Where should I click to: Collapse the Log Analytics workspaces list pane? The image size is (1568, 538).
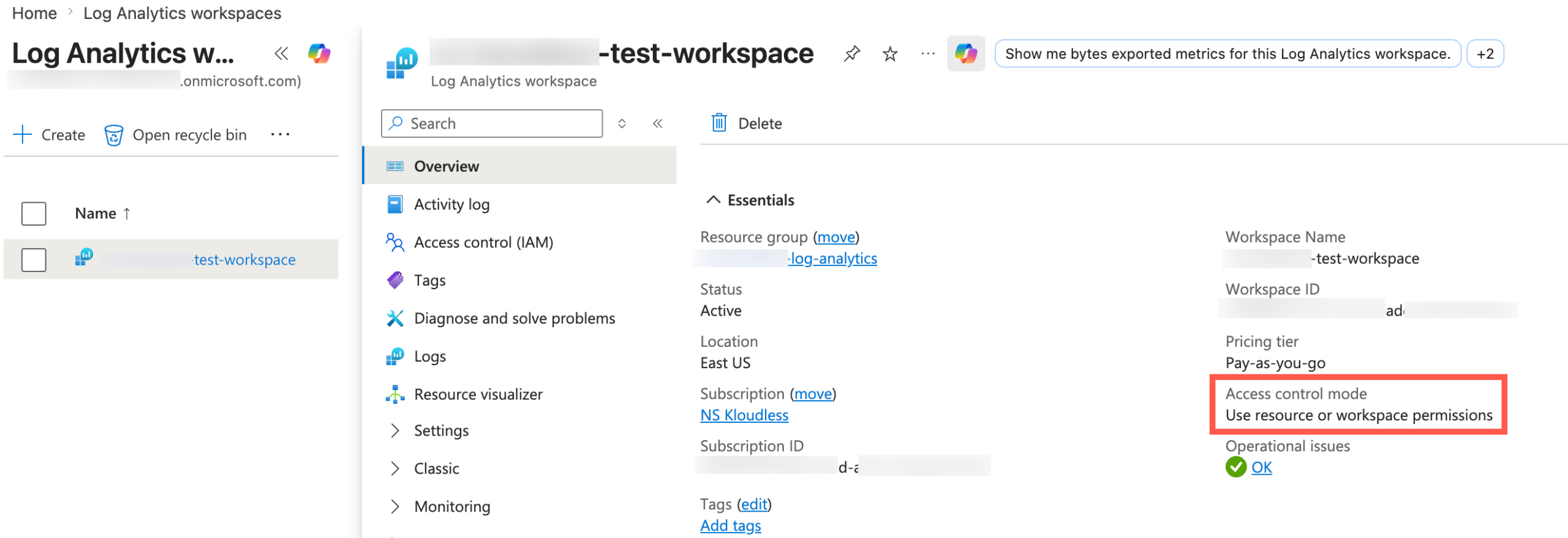click(281, 54)
